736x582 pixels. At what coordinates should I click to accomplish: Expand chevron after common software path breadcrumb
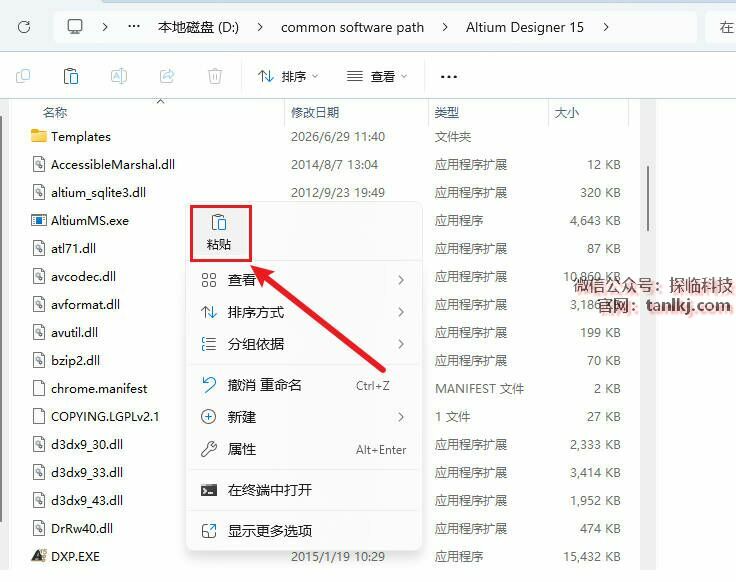445,27
